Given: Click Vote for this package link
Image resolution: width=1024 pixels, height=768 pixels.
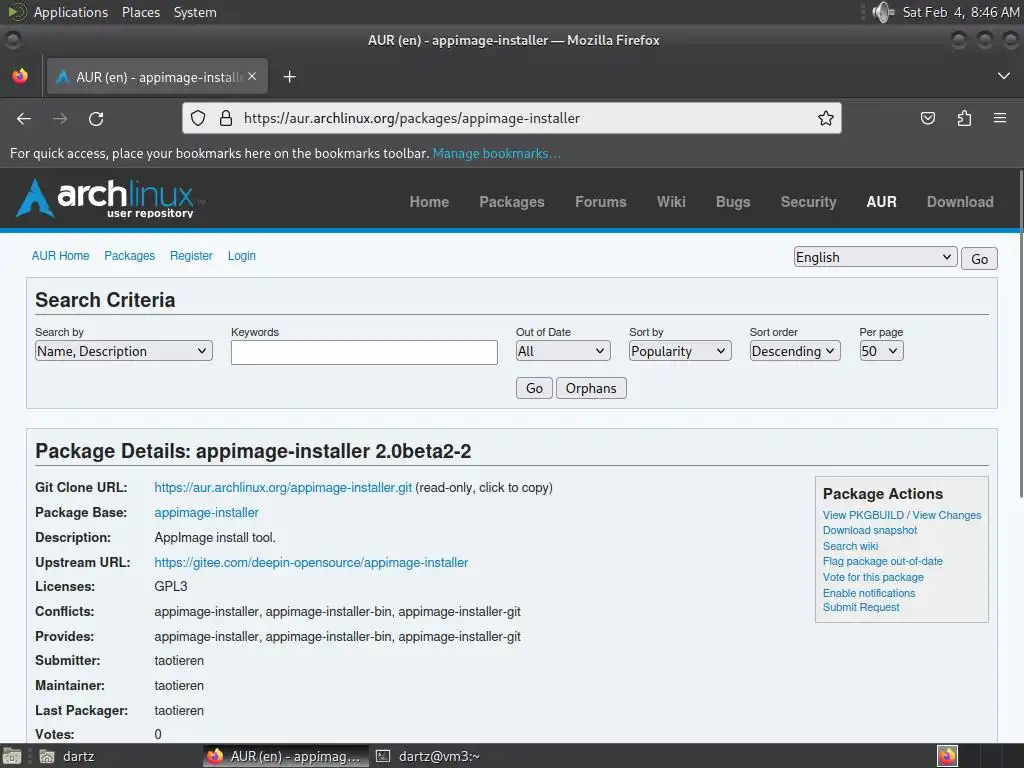Looking at the screenshot, I should [x=872, y=577].
